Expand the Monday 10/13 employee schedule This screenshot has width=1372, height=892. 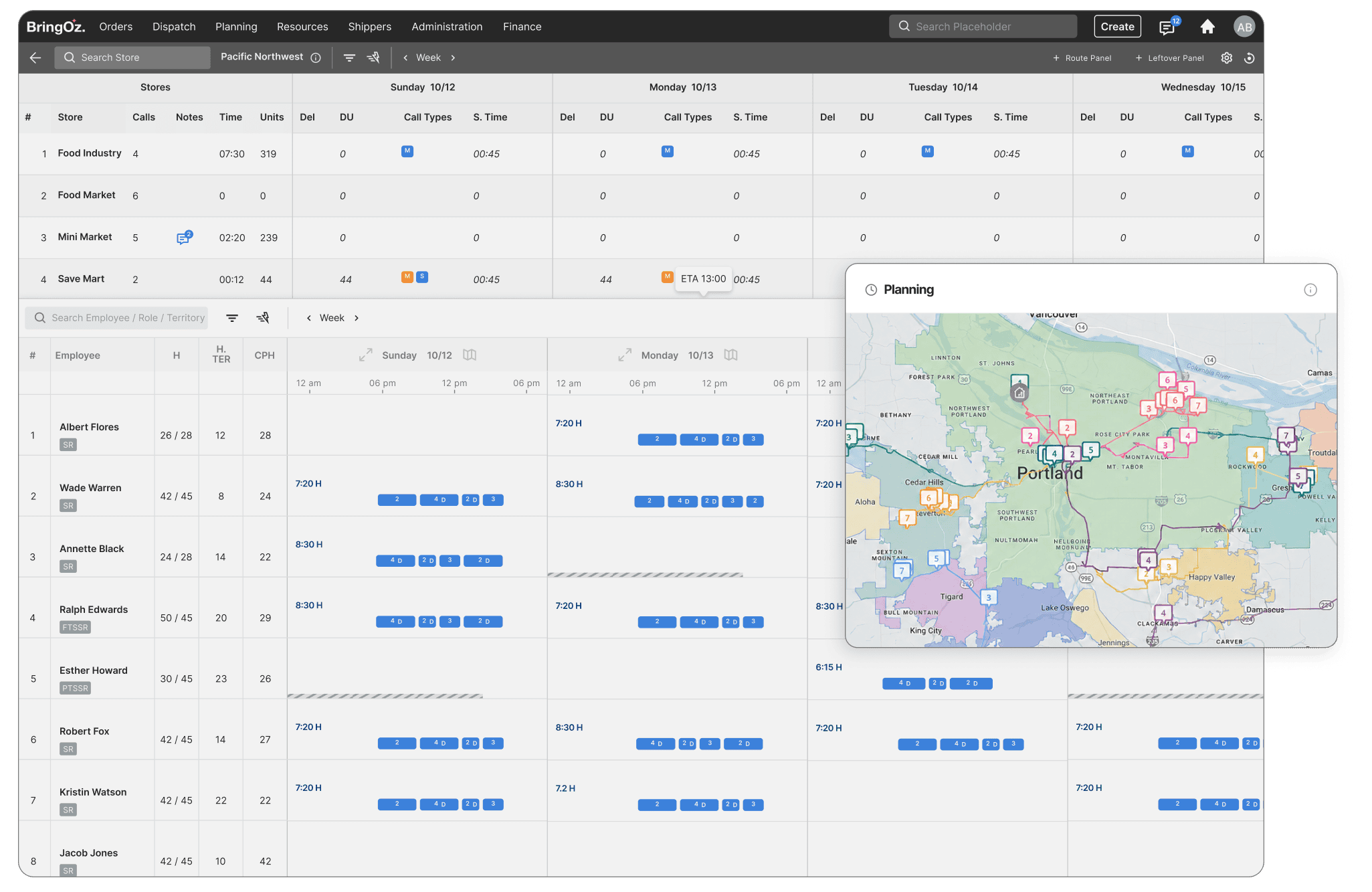(x=625, y=355)
